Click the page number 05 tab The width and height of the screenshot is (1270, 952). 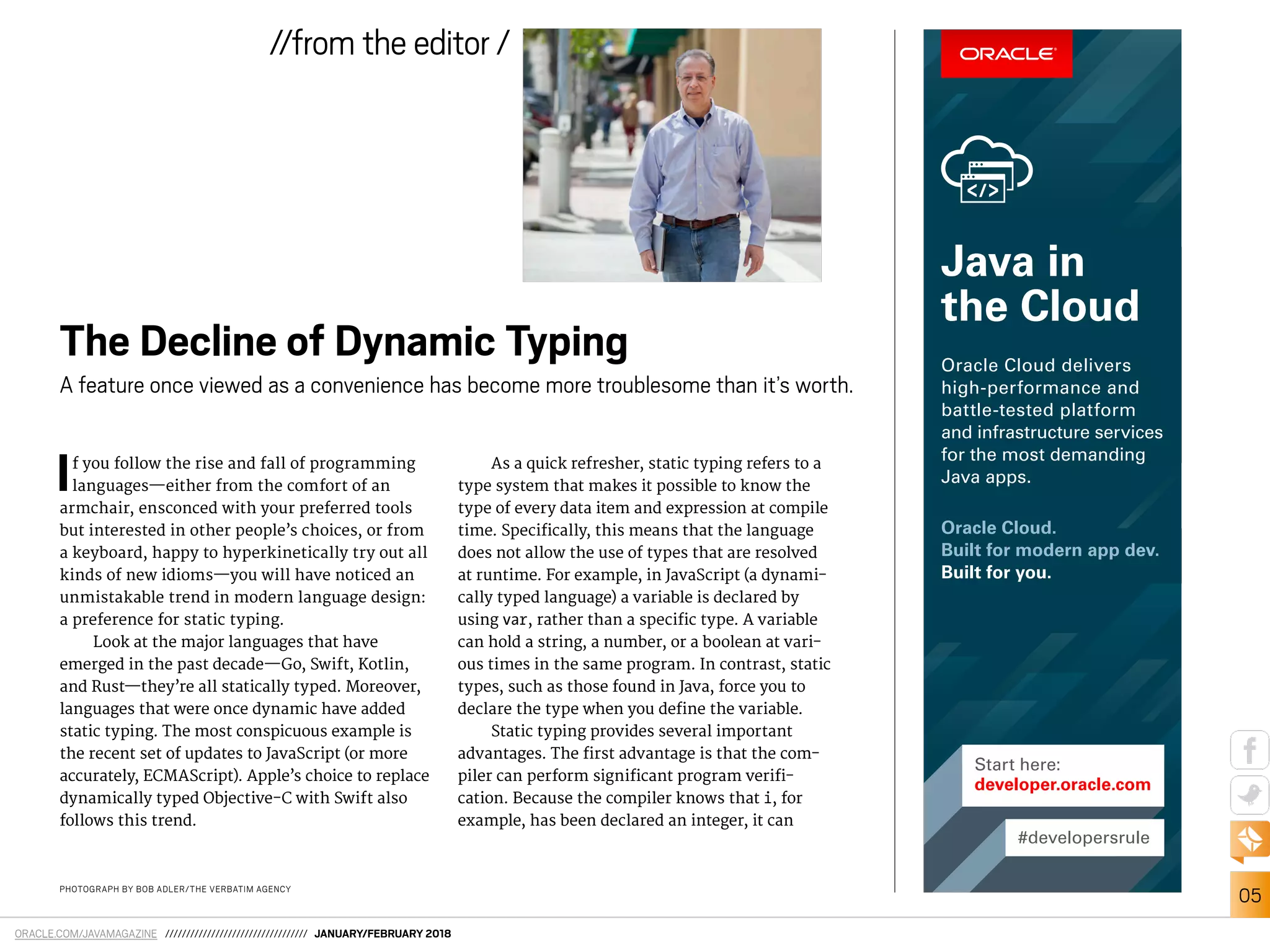[1250, 895]
